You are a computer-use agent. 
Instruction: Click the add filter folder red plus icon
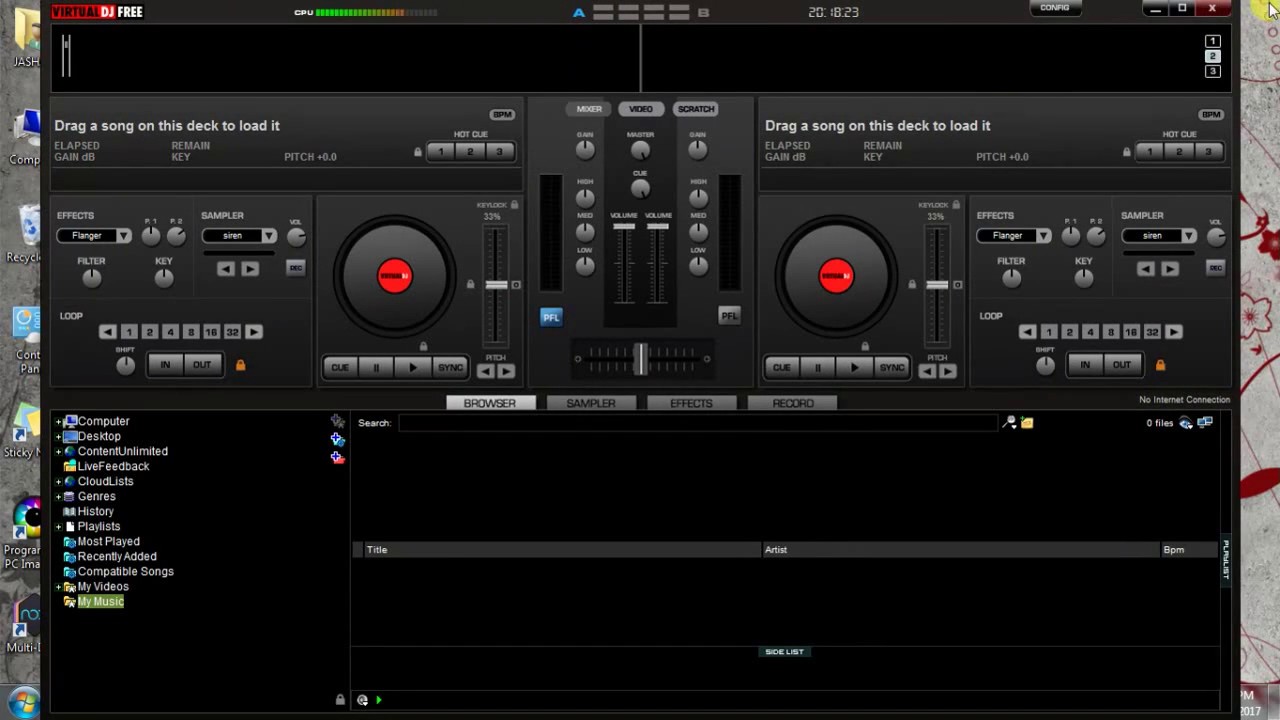point(338,457)
